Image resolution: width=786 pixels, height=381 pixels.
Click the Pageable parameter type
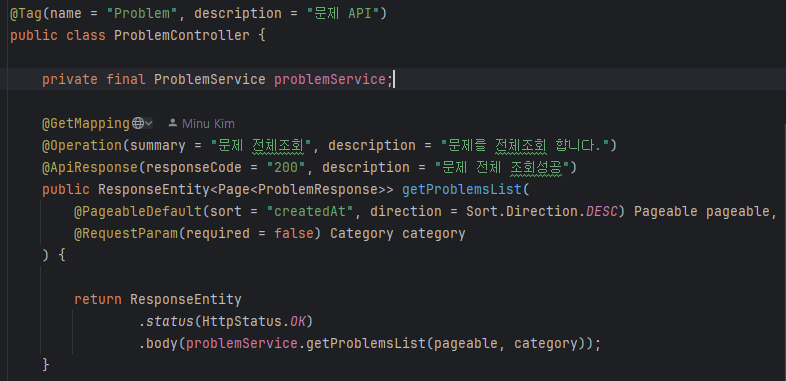coord(666,212)
